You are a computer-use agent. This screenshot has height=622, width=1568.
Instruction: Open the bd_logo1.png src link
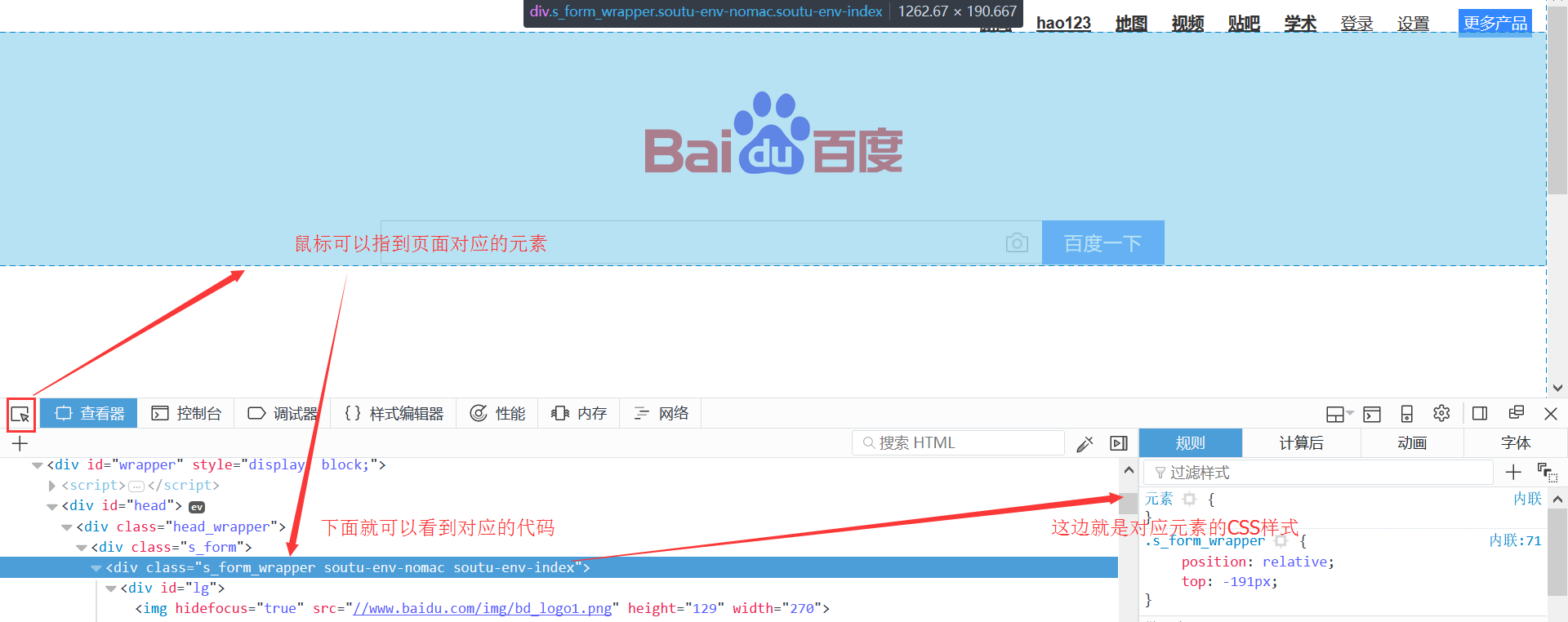482,609
